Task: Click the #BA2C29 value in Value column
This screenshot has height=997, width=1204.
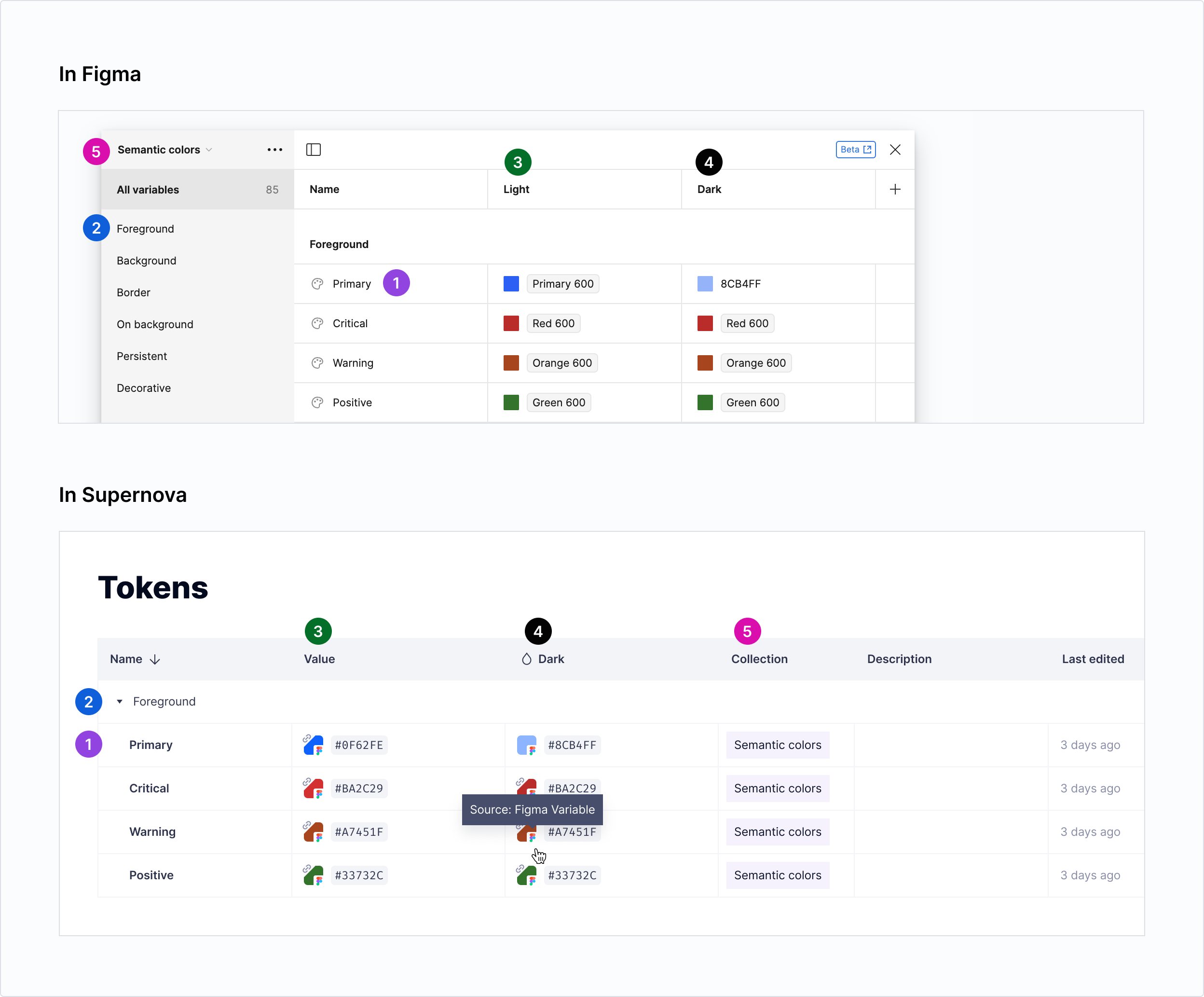Action: coord(359,789)
